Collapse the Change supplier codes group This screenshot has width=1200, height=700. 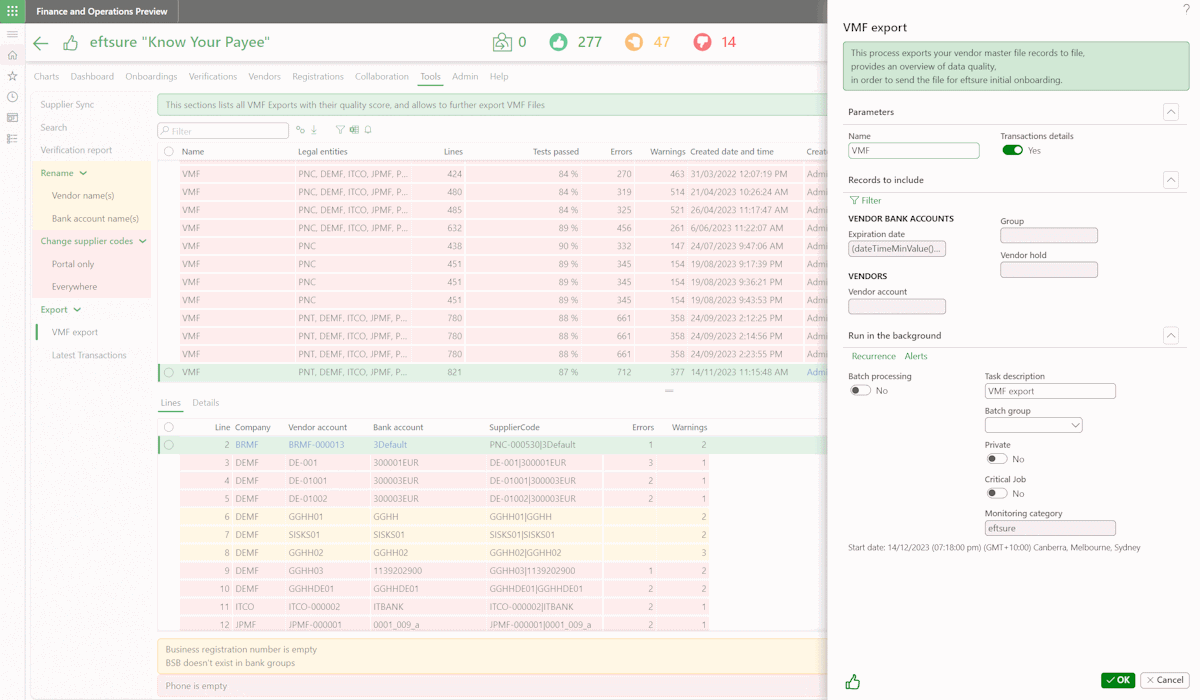(x=143, y=241)
